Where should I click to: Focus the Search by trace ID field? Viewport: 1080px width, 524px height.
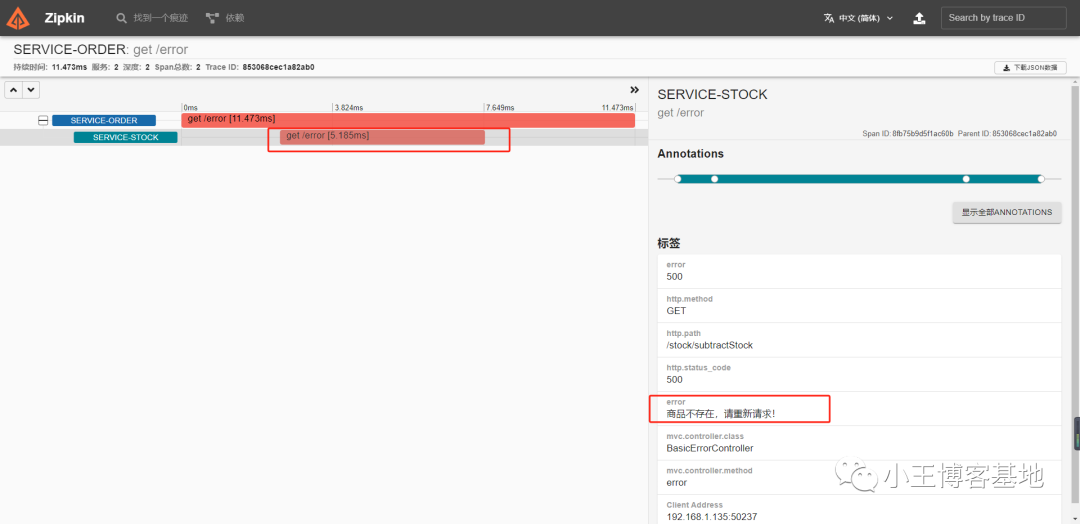click(x=1004, y=18)
